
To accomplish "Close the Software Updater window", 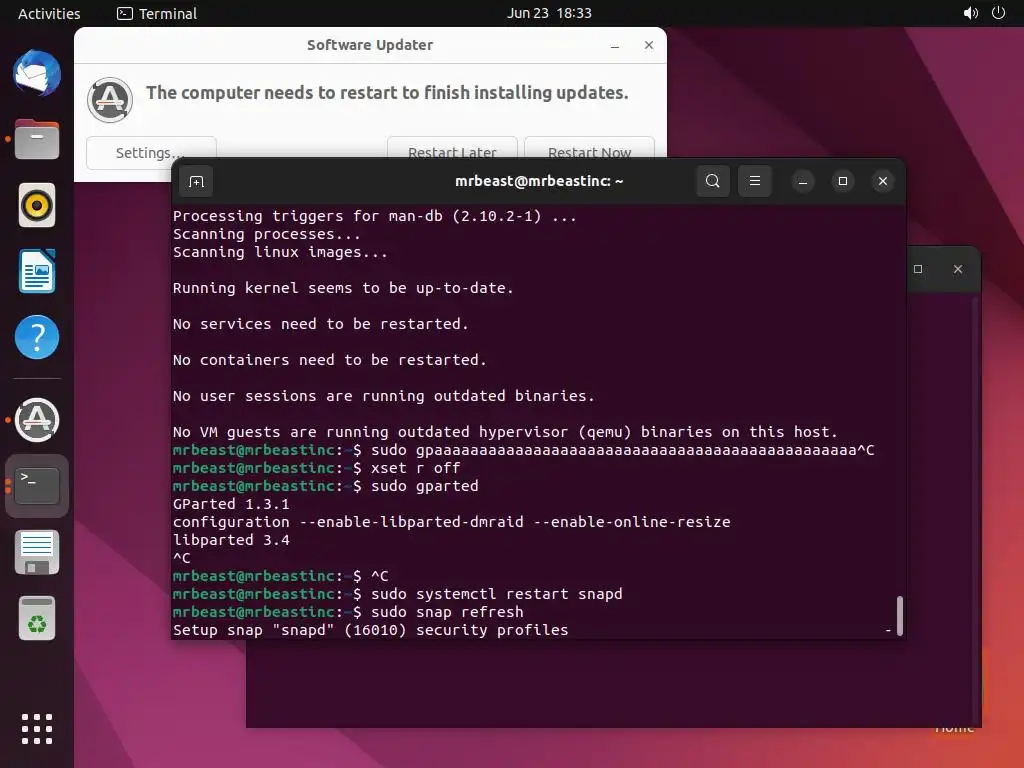I will click(648, 45).
